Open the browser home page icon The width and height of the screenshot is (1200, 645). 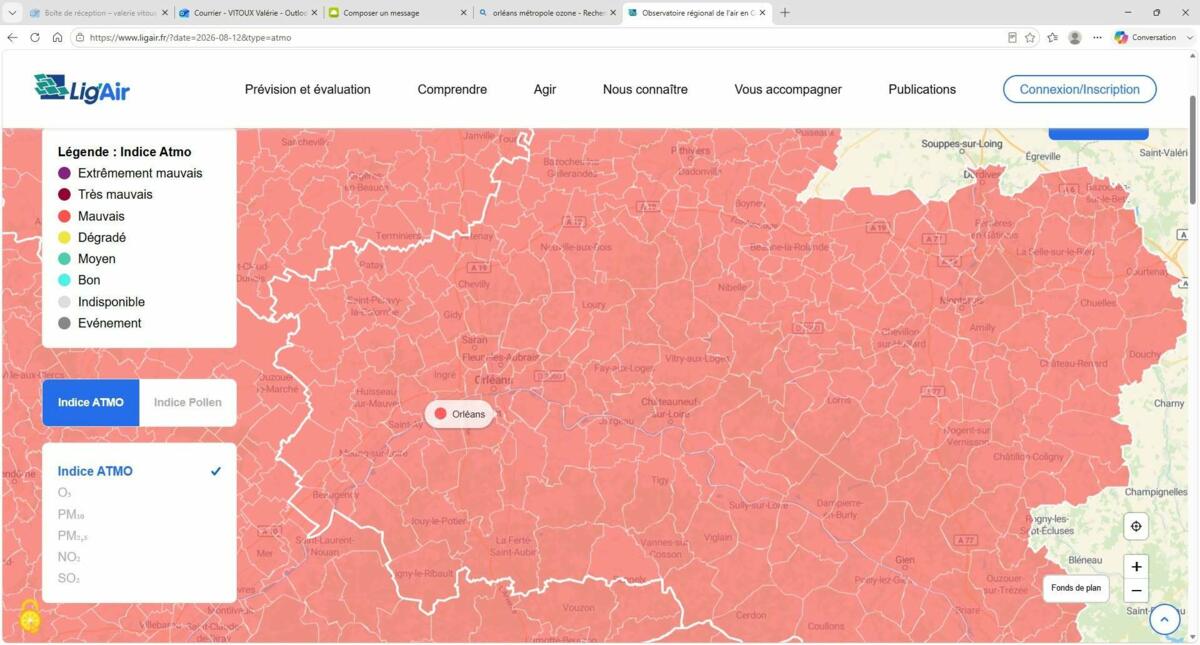[57, 37]
